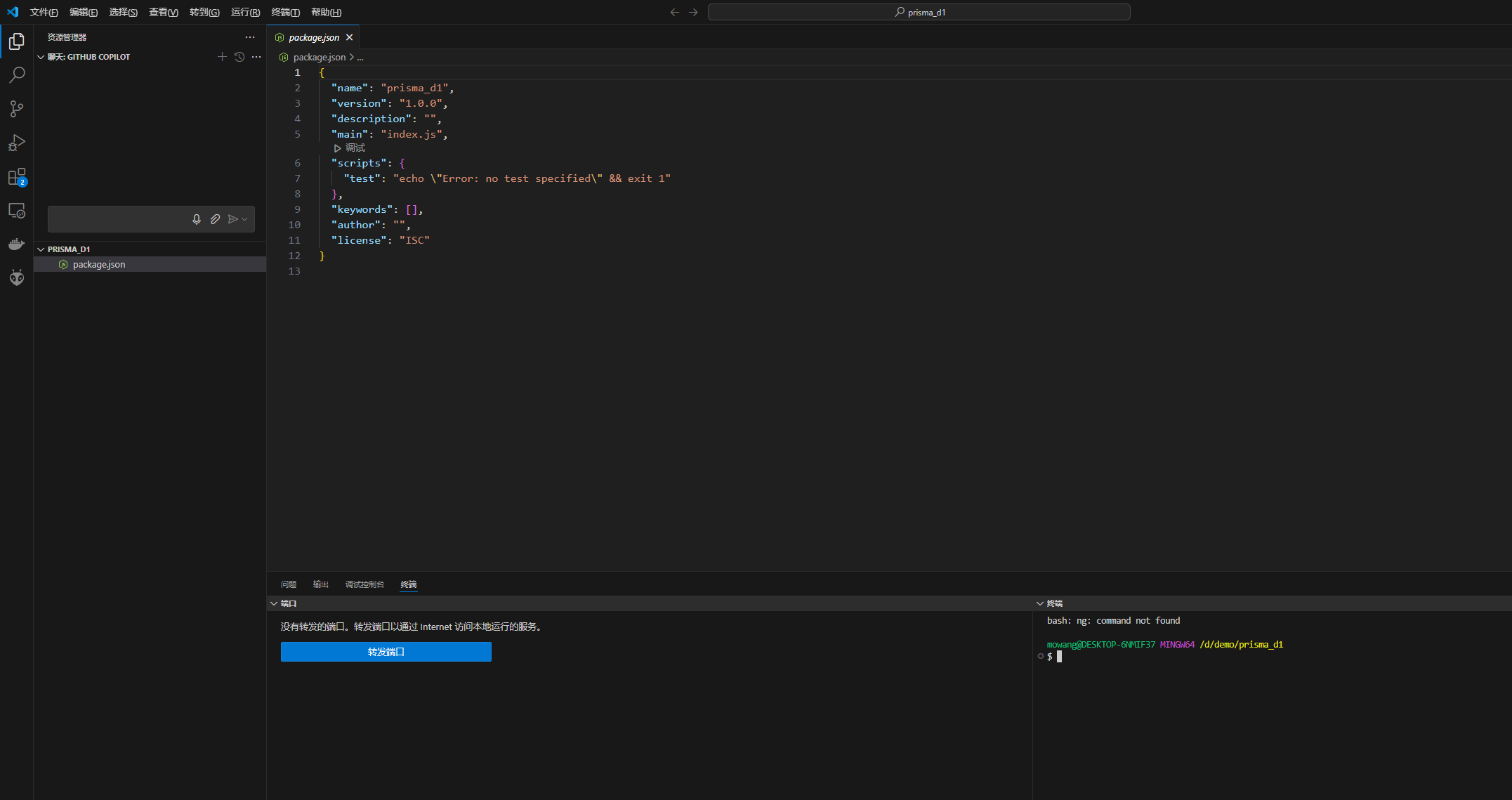Open the File menu
This screenshot has height=800, width=1512.
pyautogui.click(x=44, y=12)
